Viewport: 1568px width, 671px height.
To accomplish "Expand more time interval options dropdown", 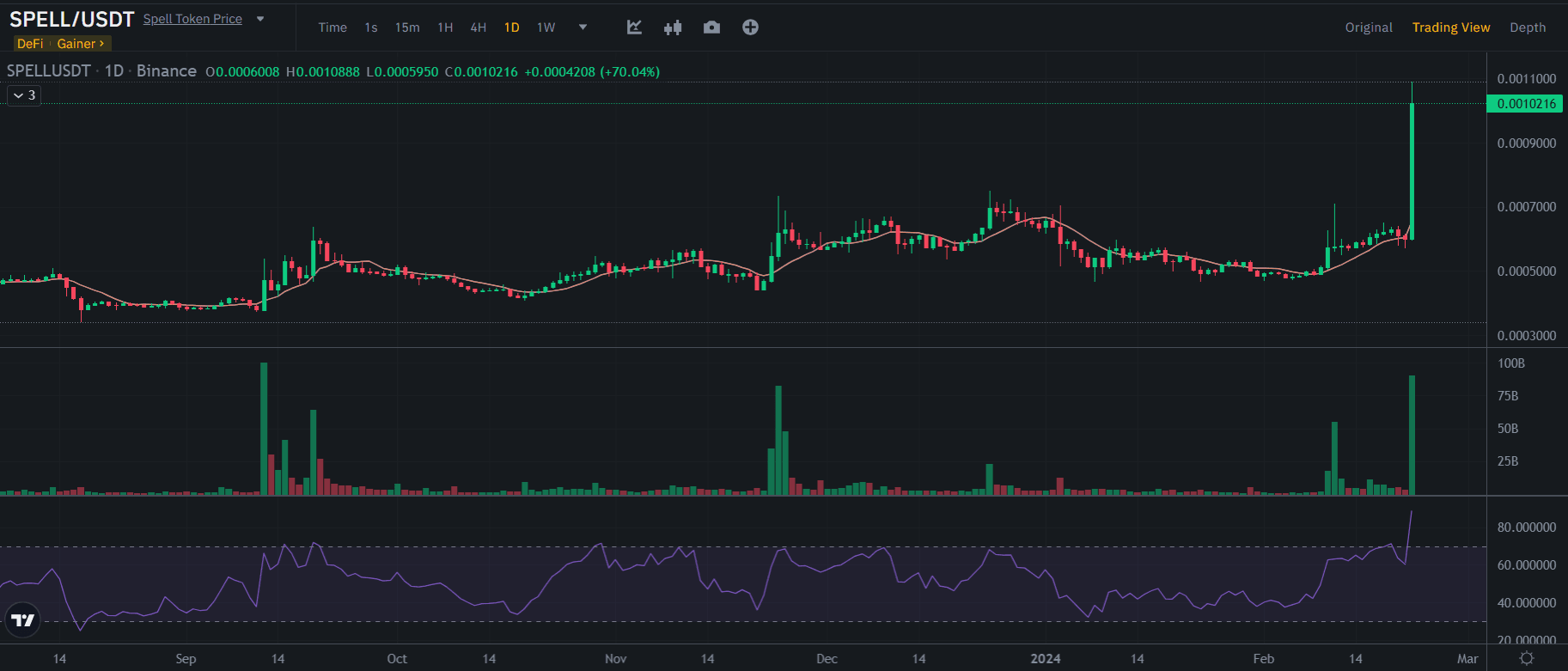I will tap(583, 27).
